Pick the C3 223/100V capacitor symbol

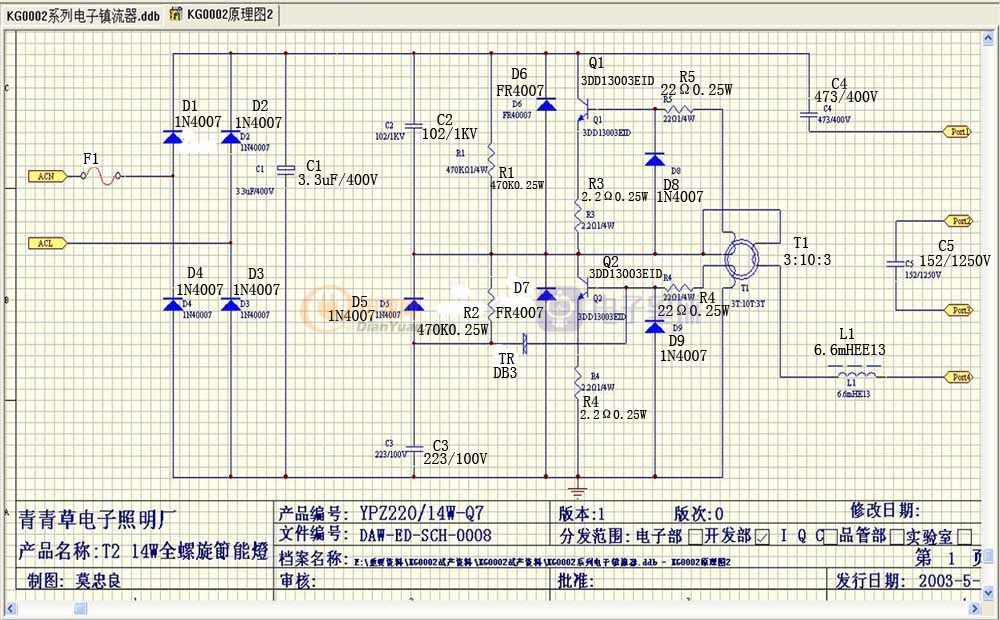point(414,448)
